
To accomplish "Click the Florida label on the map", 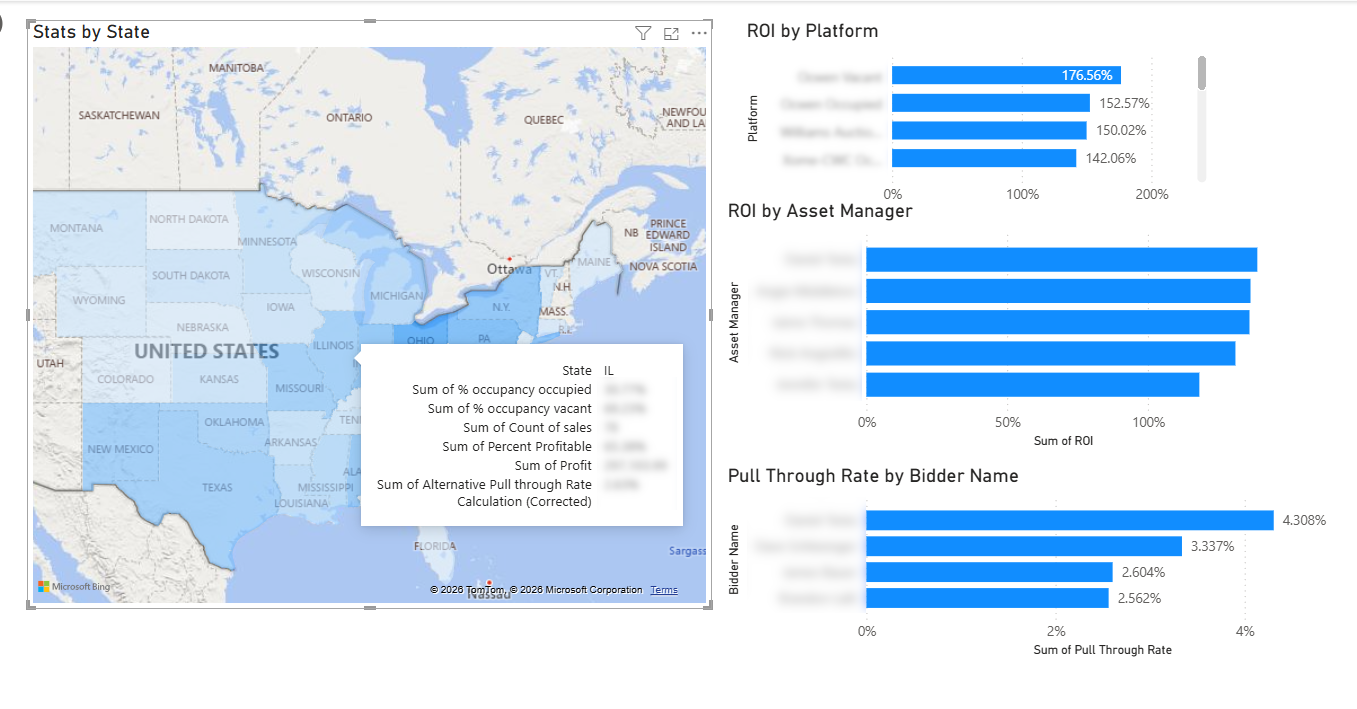I will pyautogui.click(x=435, y=546).
